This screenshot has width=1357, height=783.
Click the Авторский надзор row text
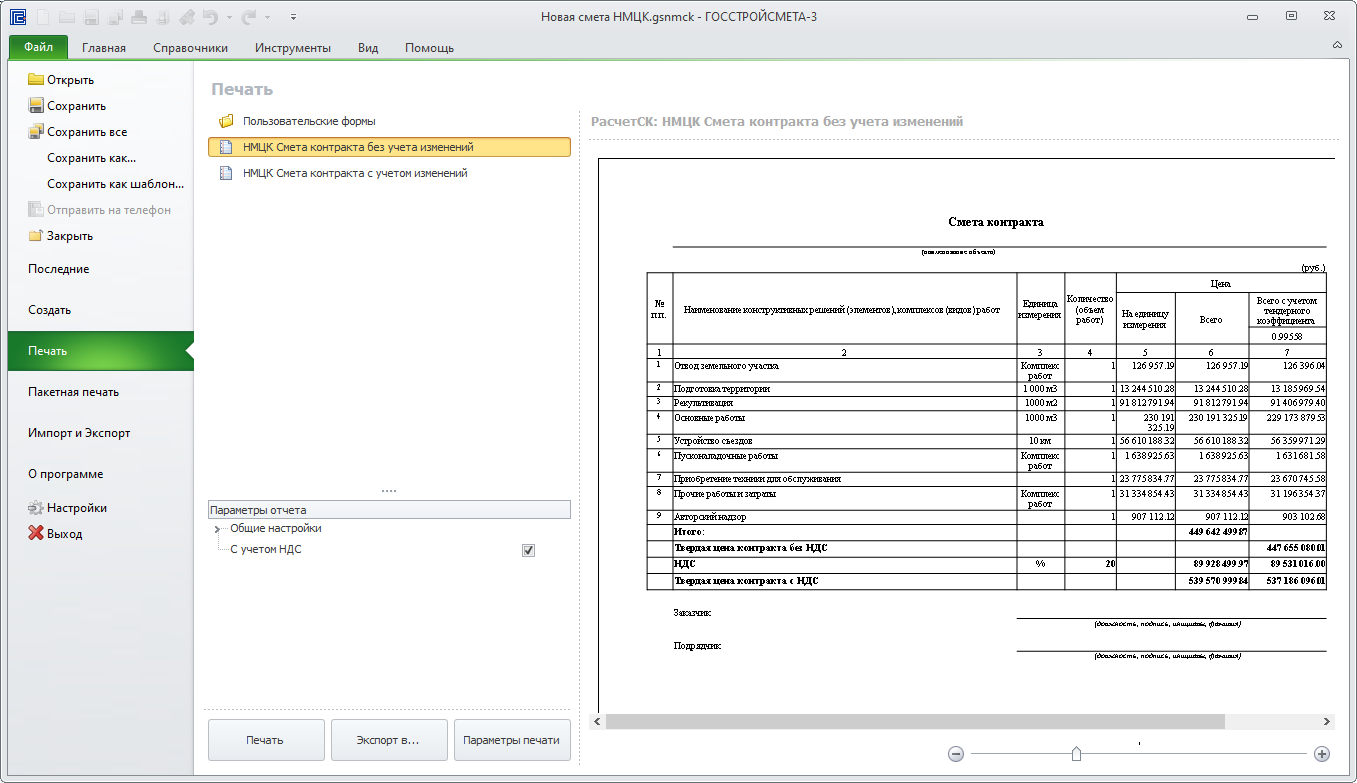[710, 517]
